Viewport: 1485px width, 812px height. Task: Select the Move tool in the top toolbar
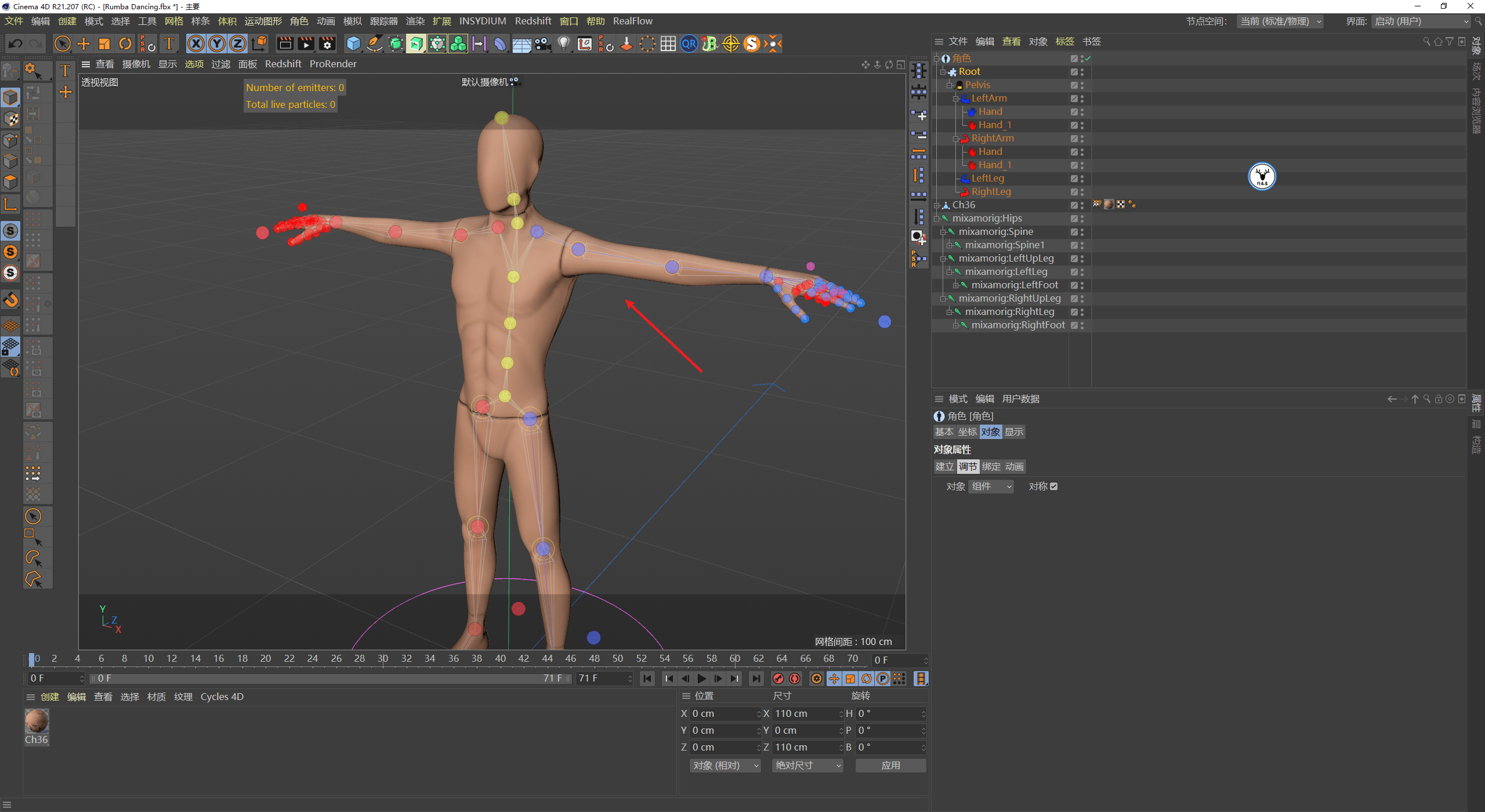point(83,43)
